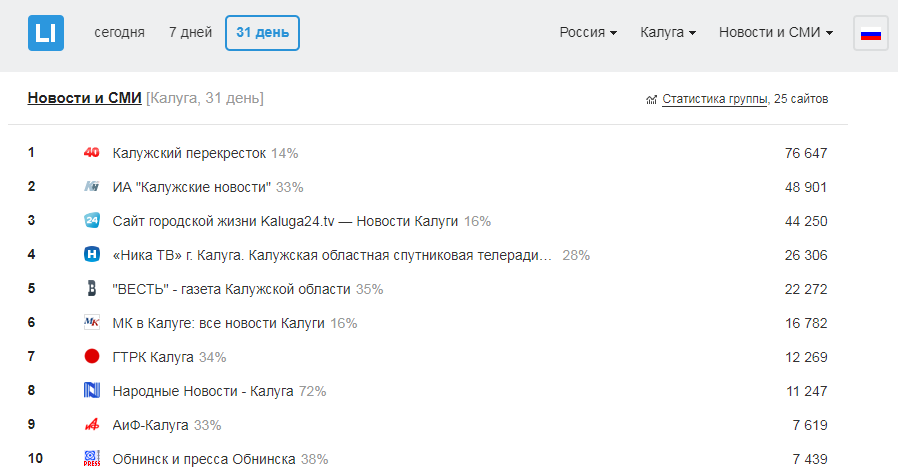Open ИА "Калужские новости" site link
898x476 pixels.
click(x=192, y=187)
